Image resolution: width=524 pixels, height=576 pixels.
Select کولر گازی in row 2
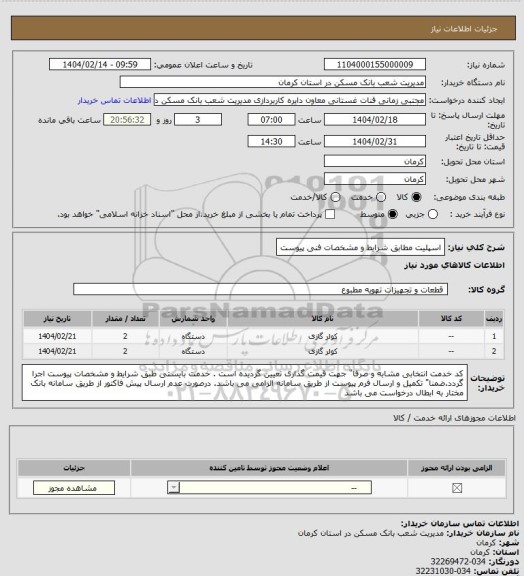pyautogui.click(x=323, y=351)
